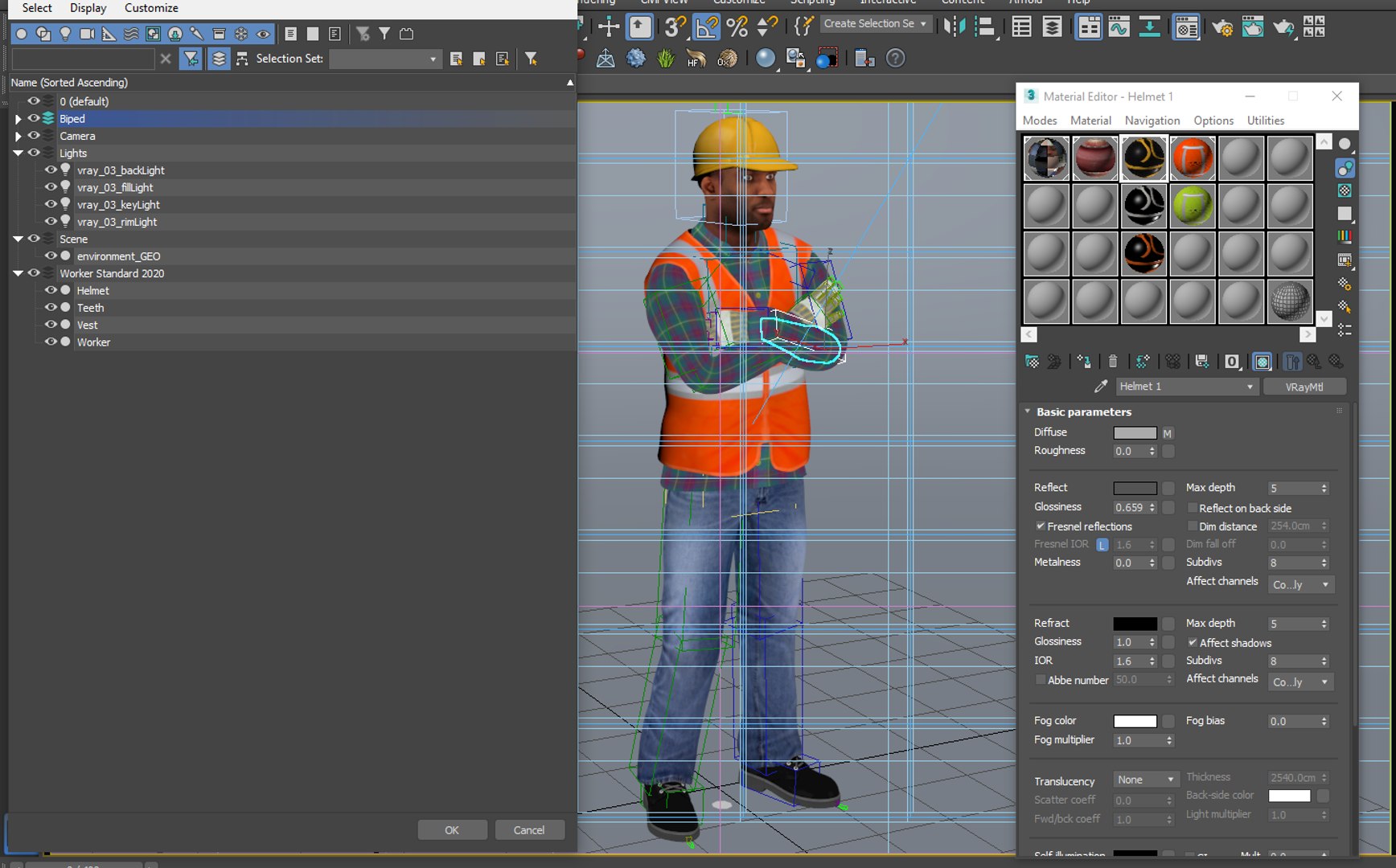Image resolution: width=1396 pixels, height=868 pixels.
Task: Click the eyedropper pick material icon
Action: 1100,387
